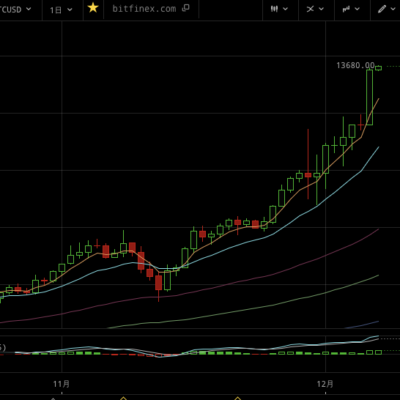Click the 12月 date axis label
The image size is (400, 400).
325,384
